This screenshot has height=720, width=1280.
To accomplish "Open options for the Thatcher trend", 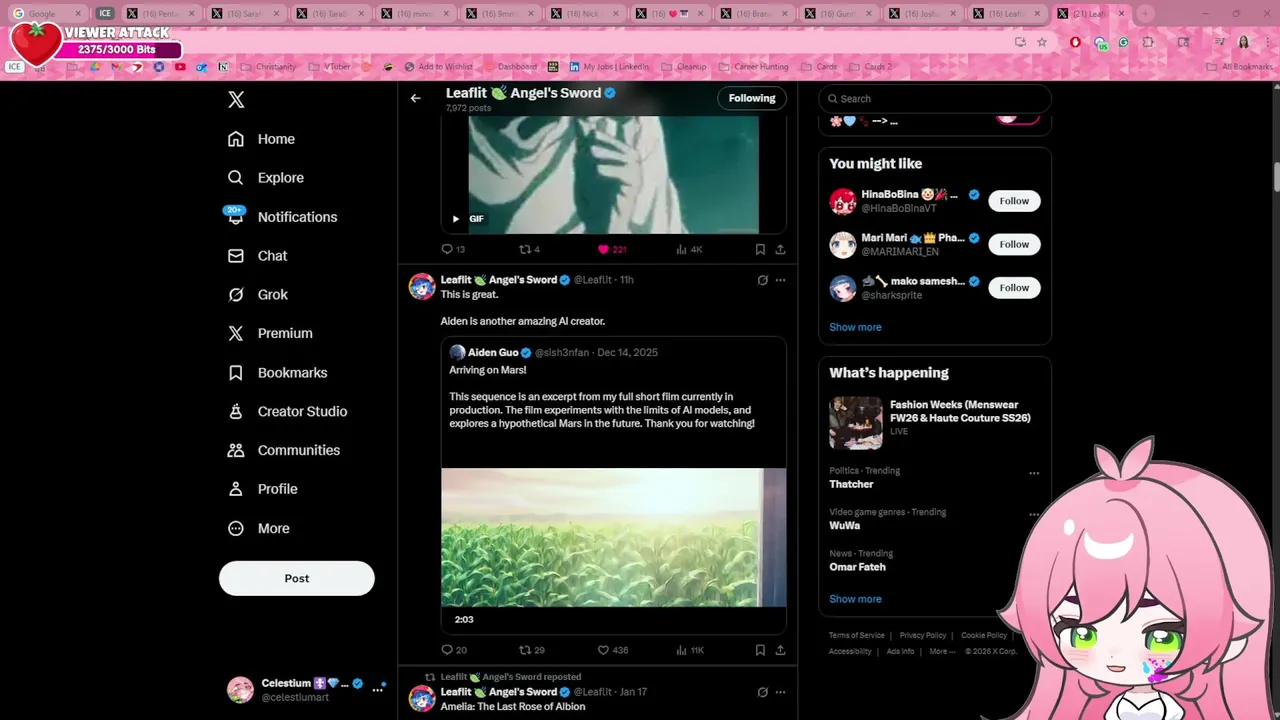I will click(x=1034, y=473).
